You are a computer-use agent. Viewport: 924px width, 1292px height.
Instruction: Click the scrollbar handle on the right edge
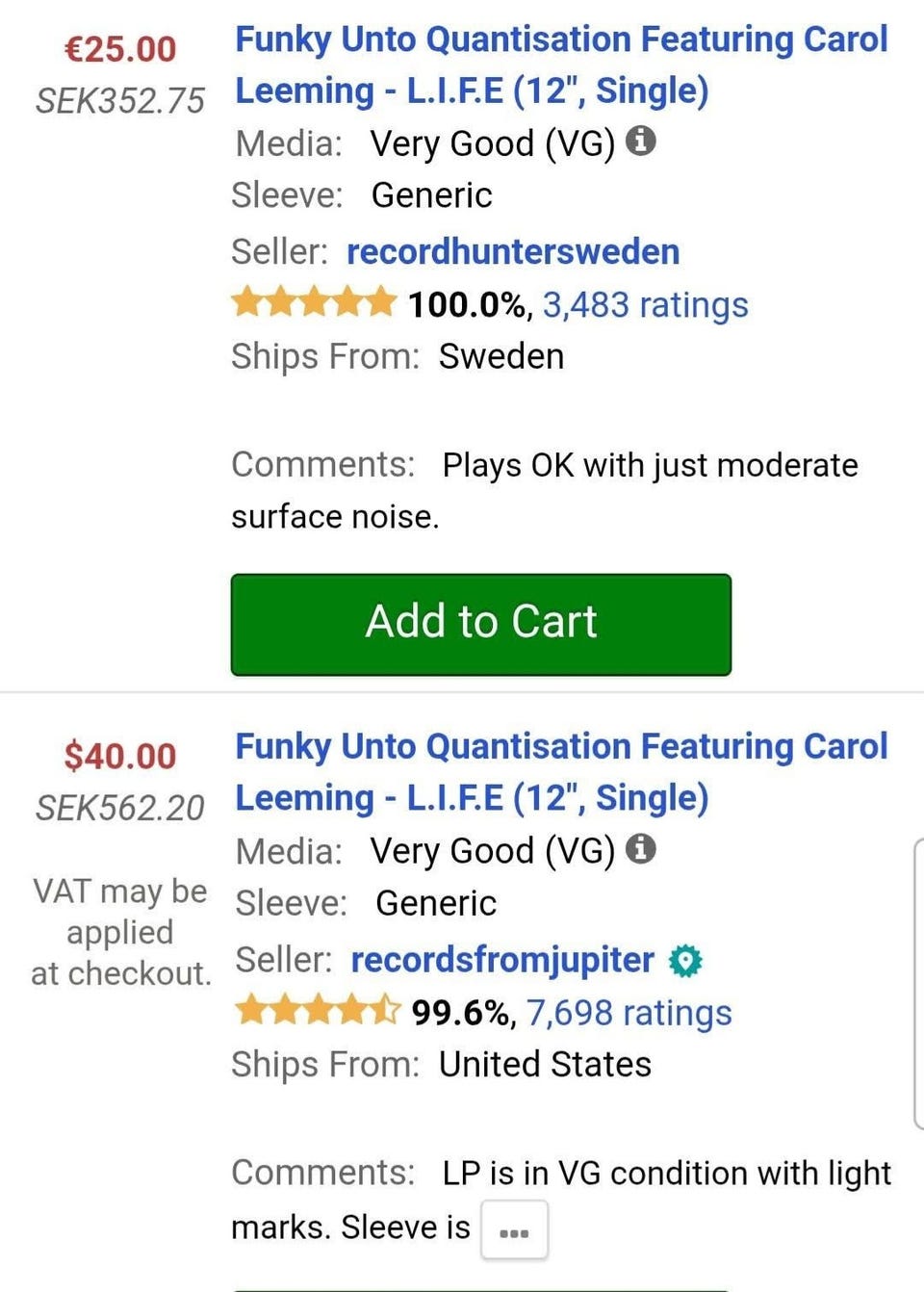(x=918, y=982)
